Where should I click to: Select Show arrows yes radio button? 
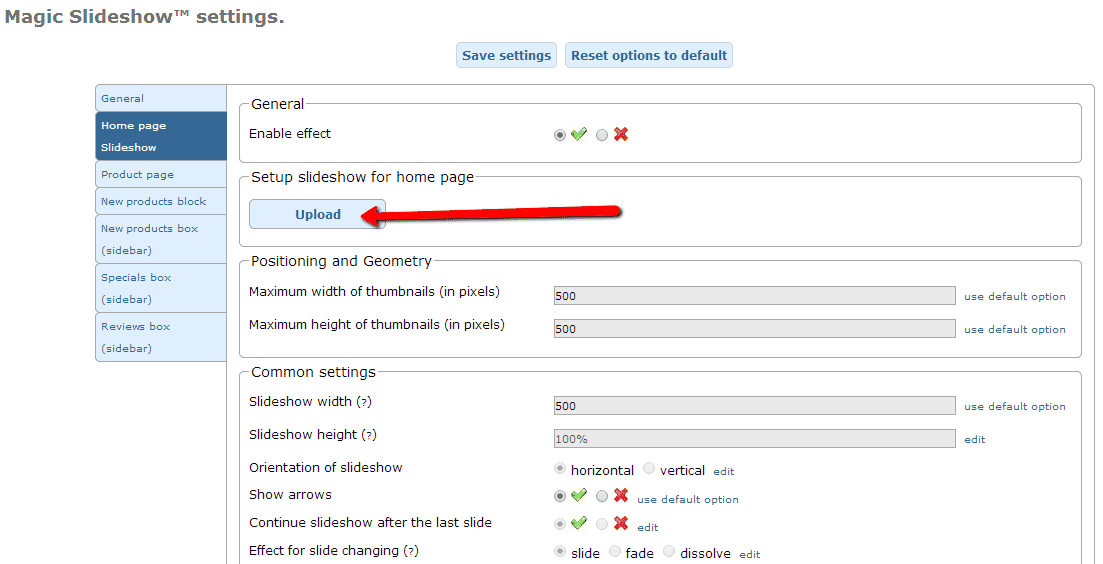click(560, 496)
